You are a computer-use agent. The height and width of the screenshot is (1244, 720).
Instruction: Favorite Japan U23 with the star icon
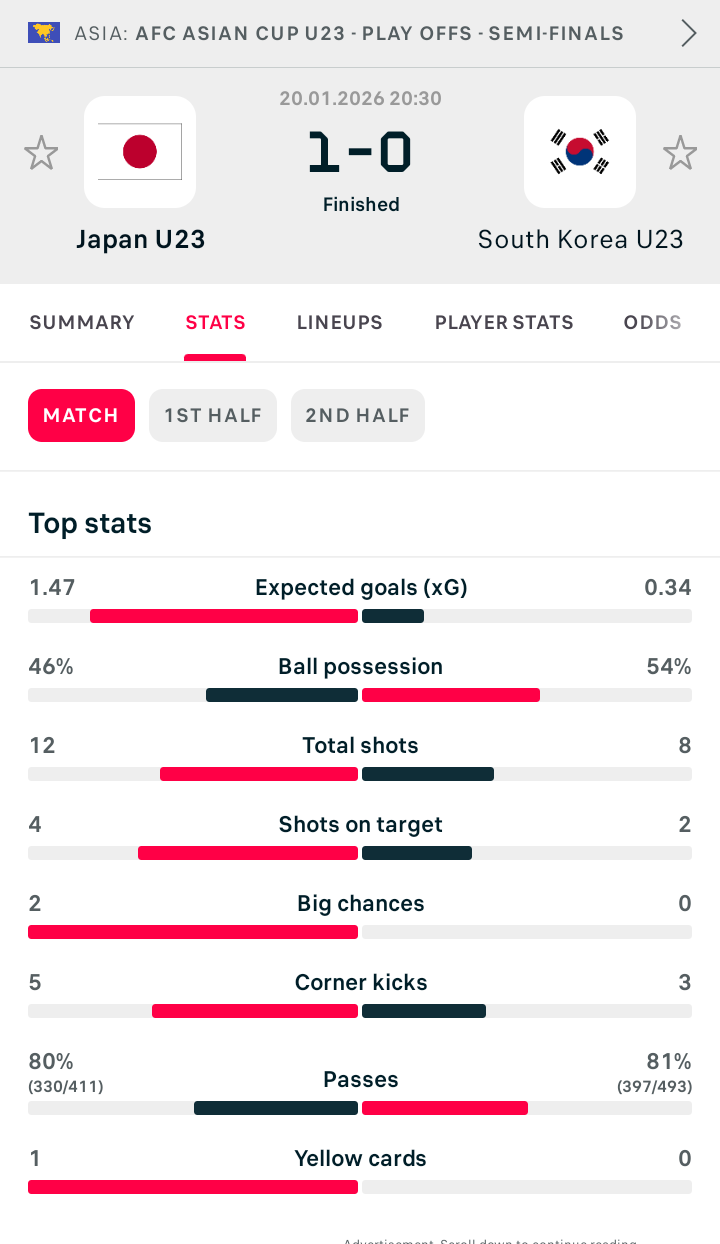click(41, 153)
